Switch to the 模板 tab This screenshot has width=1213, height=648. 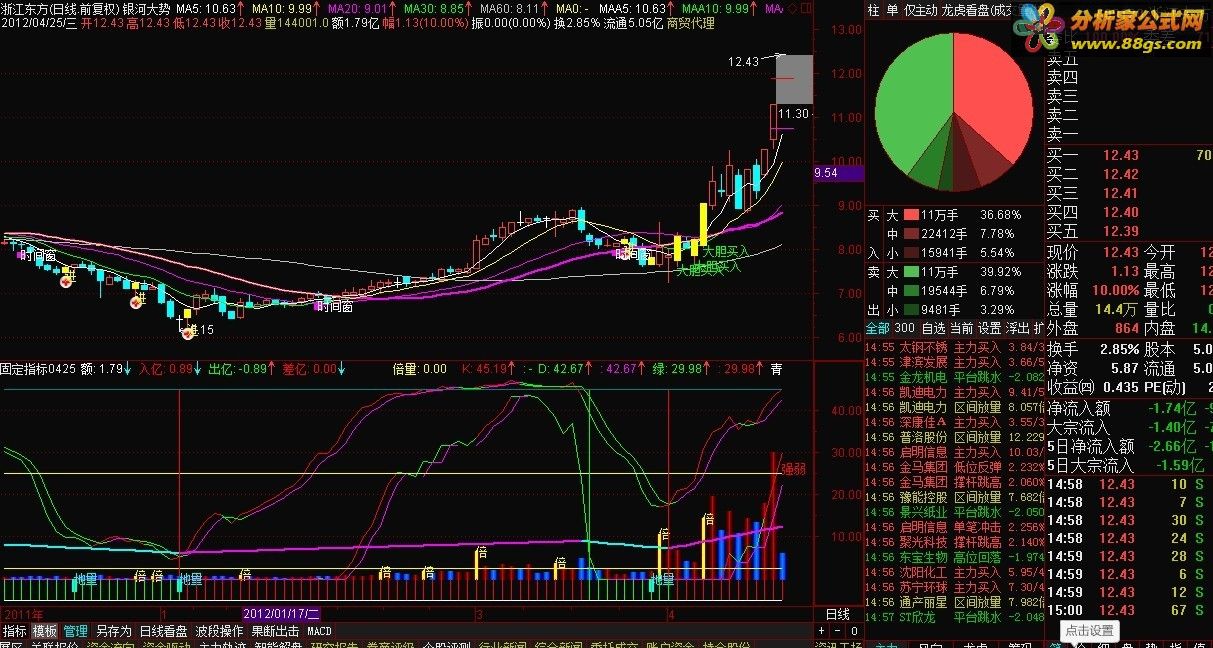(45, 631)
